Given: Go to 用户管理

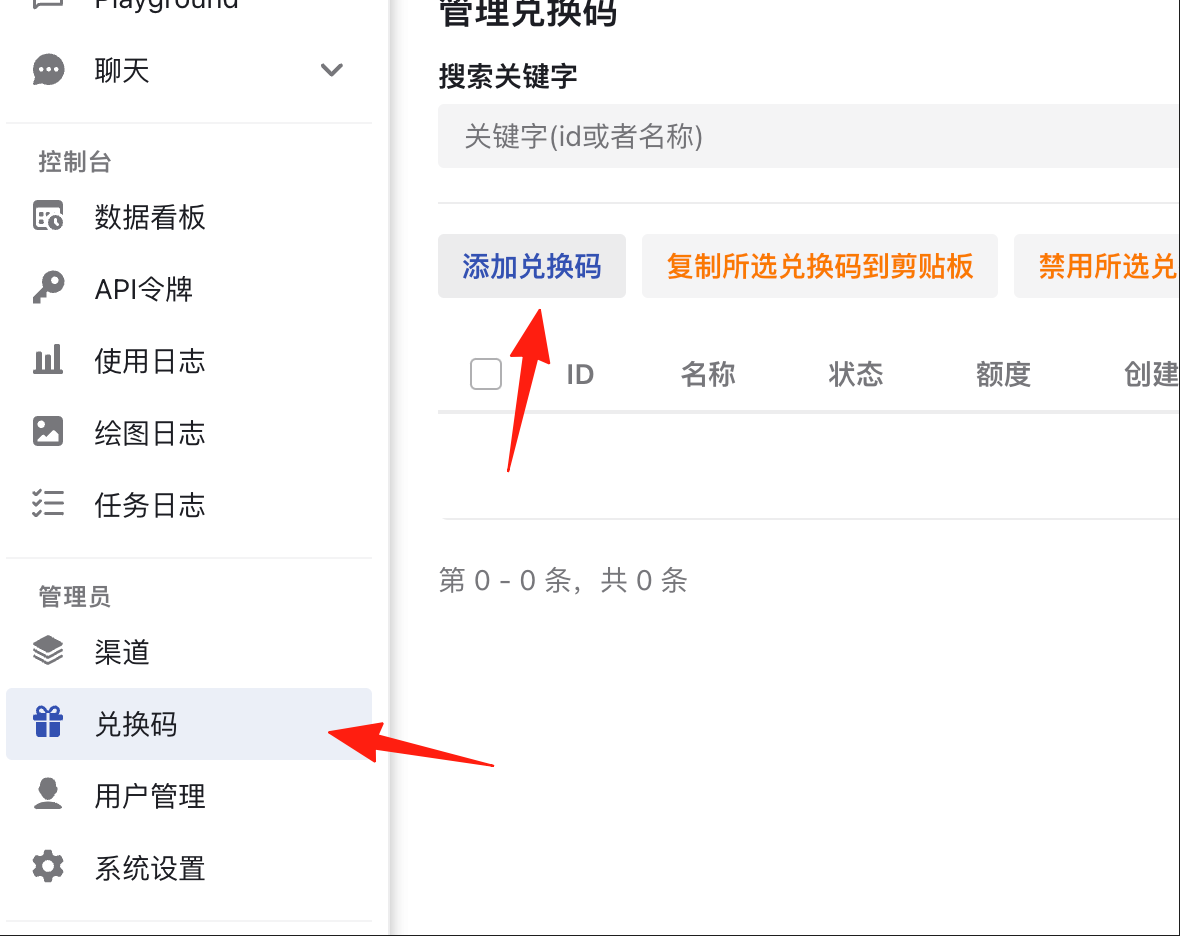Looking at the screenshot, I should tap(189, 795).
